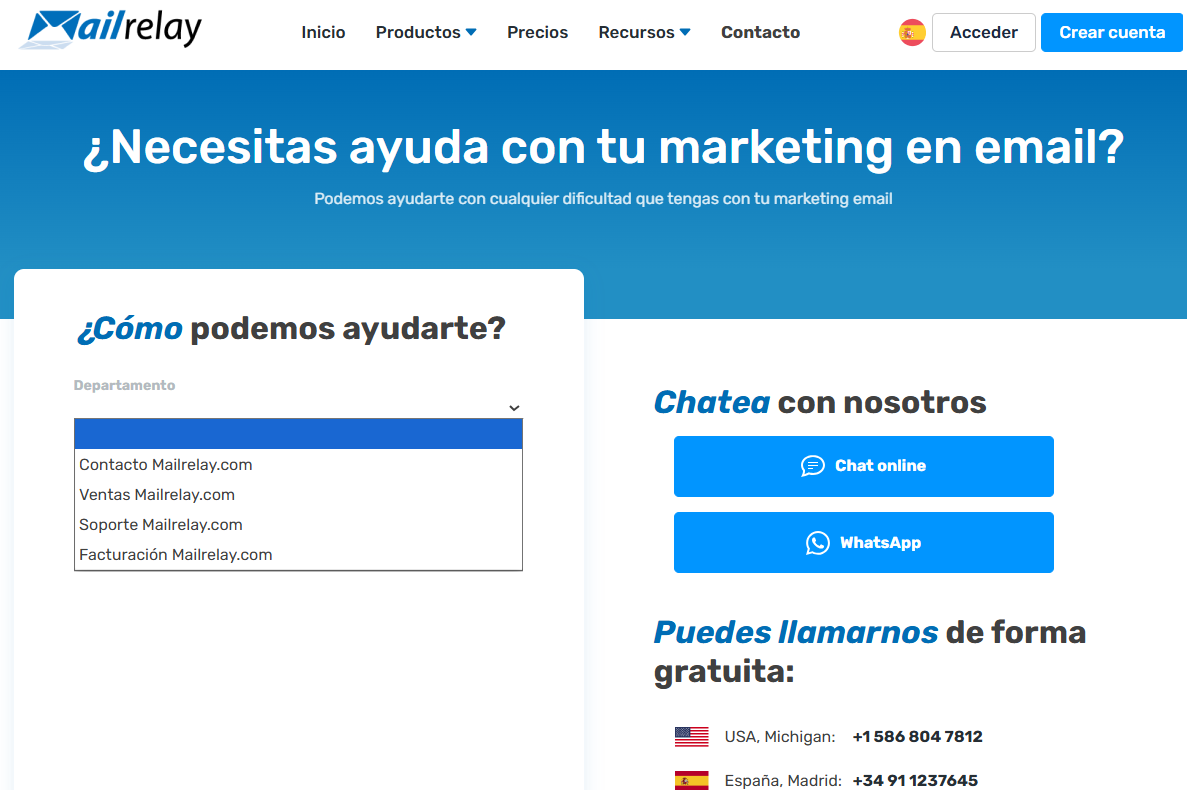Choose Facturación Mailrelay.com option

(298, 555)
